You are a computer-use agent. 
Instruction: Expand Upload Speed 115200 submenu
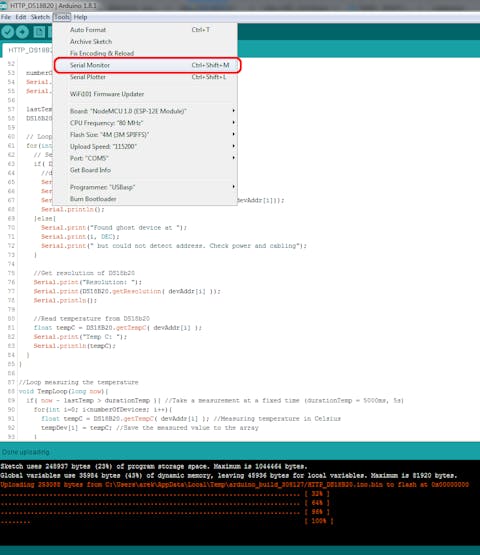145,146
